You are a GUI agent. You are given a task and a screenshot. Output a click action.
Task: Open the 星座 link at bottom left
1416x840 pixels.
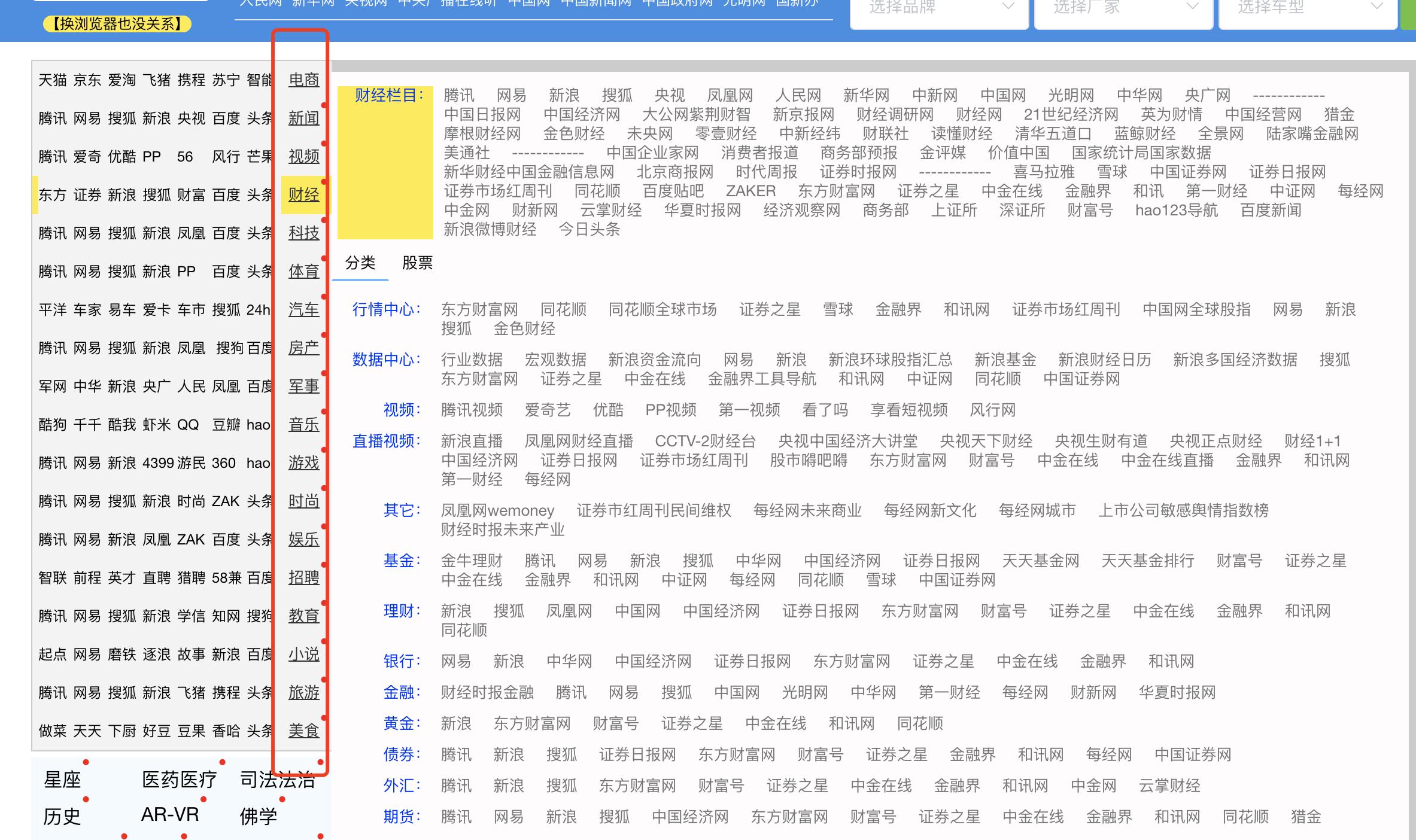[x=62, y=779]
